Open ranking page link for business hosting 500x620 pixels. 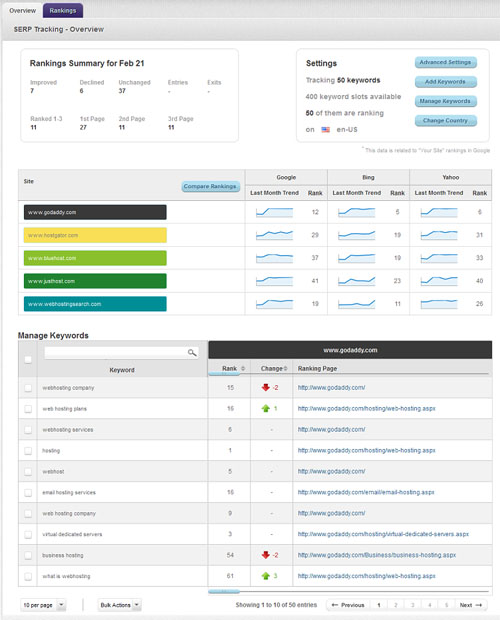point(377,555)
